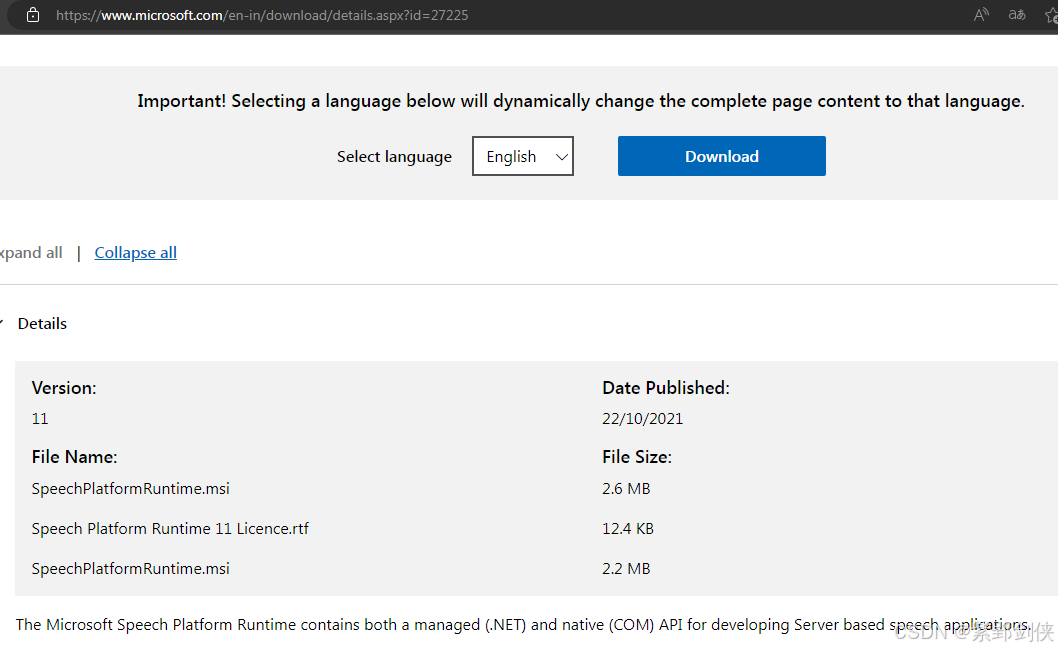Click the Version: heading
The image size is (1058, 649).
(64, 388)
